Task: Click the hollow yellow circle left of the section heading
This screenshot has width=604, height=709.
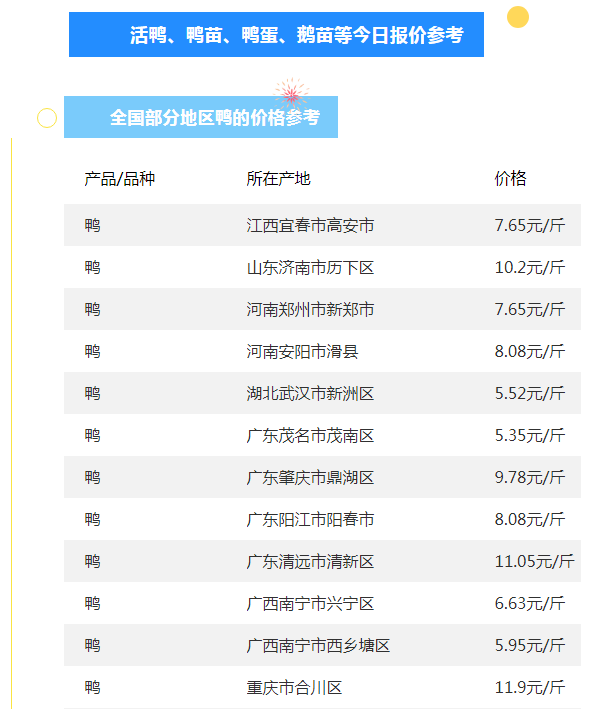Action: (47, 118)
